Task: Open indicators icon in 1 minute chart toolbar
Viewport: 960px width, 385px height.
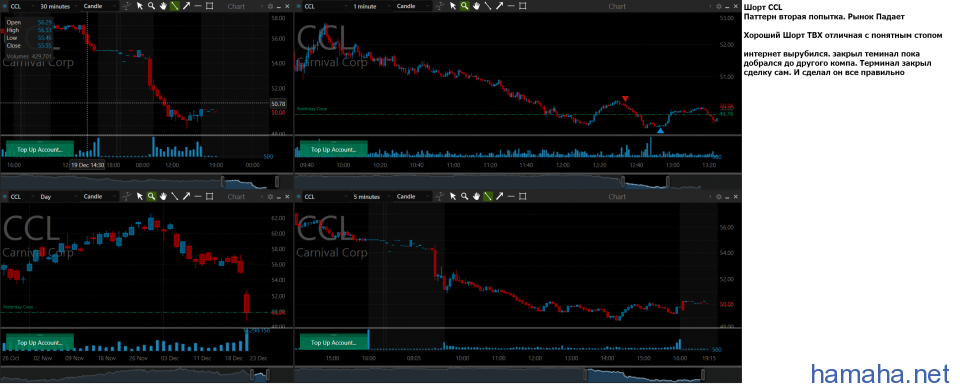Action: (440, 6)
